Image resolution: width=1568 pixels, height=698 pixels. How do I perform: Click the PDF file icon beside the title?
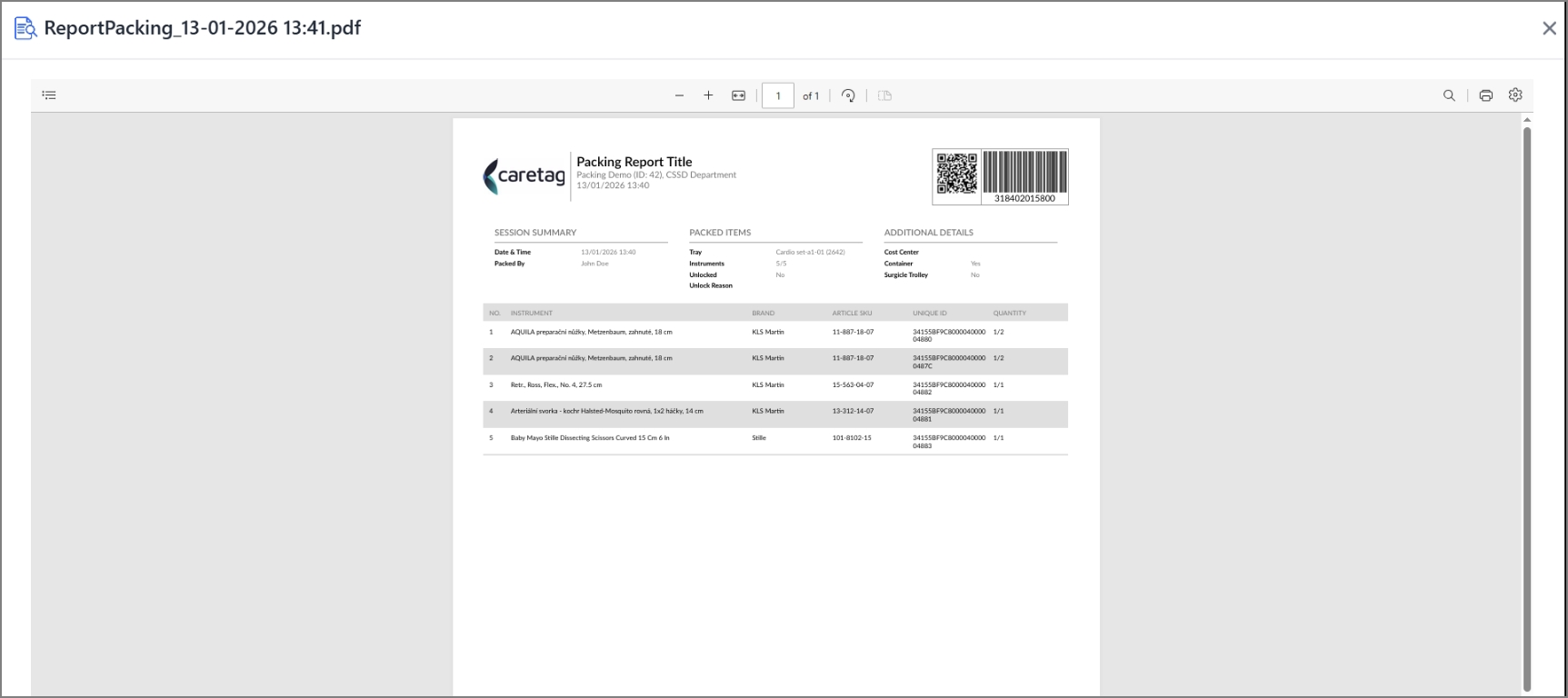point(25,28)
